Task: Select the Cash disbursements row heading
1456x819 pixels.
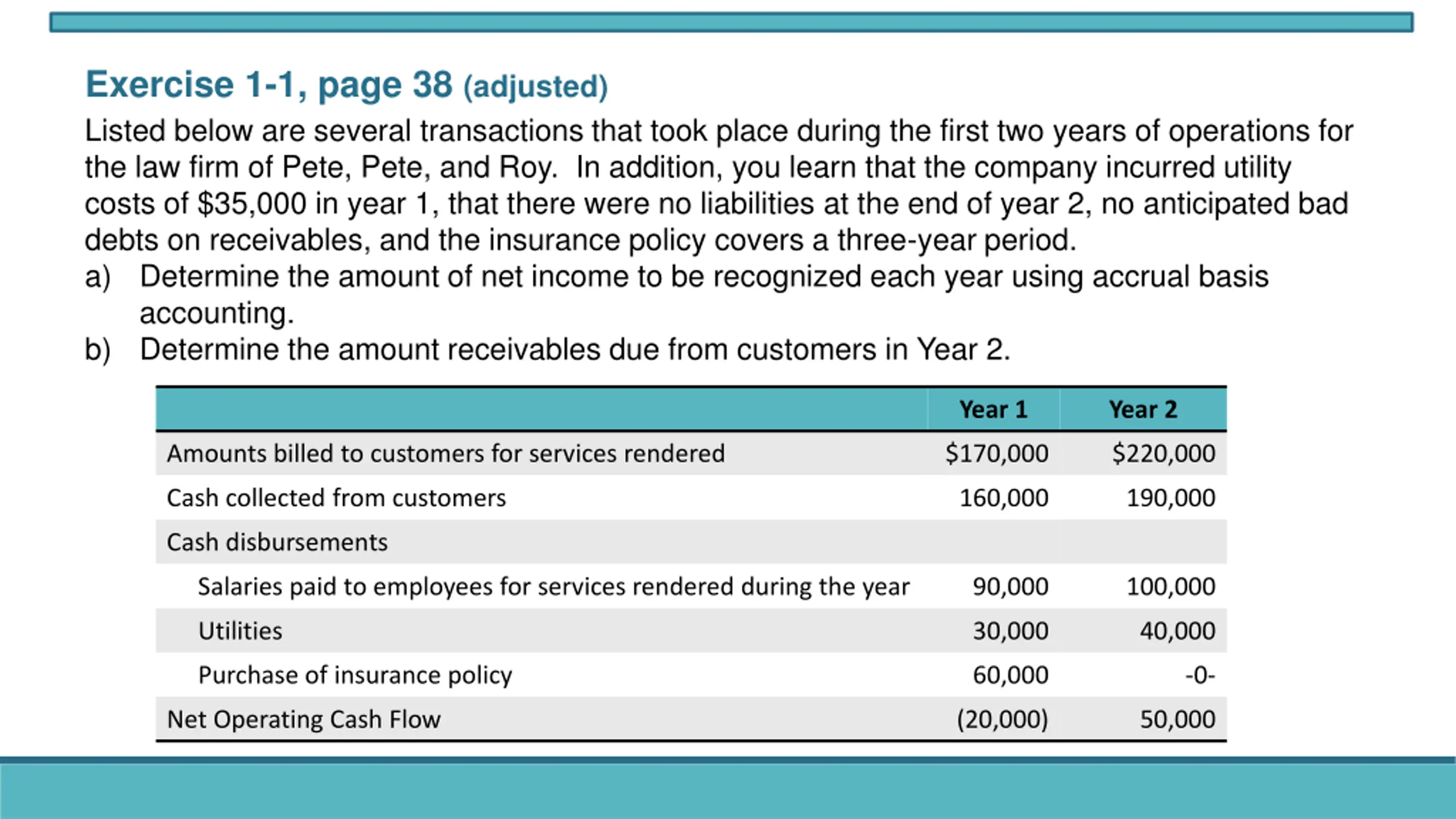Action: (x=277, y=542)
